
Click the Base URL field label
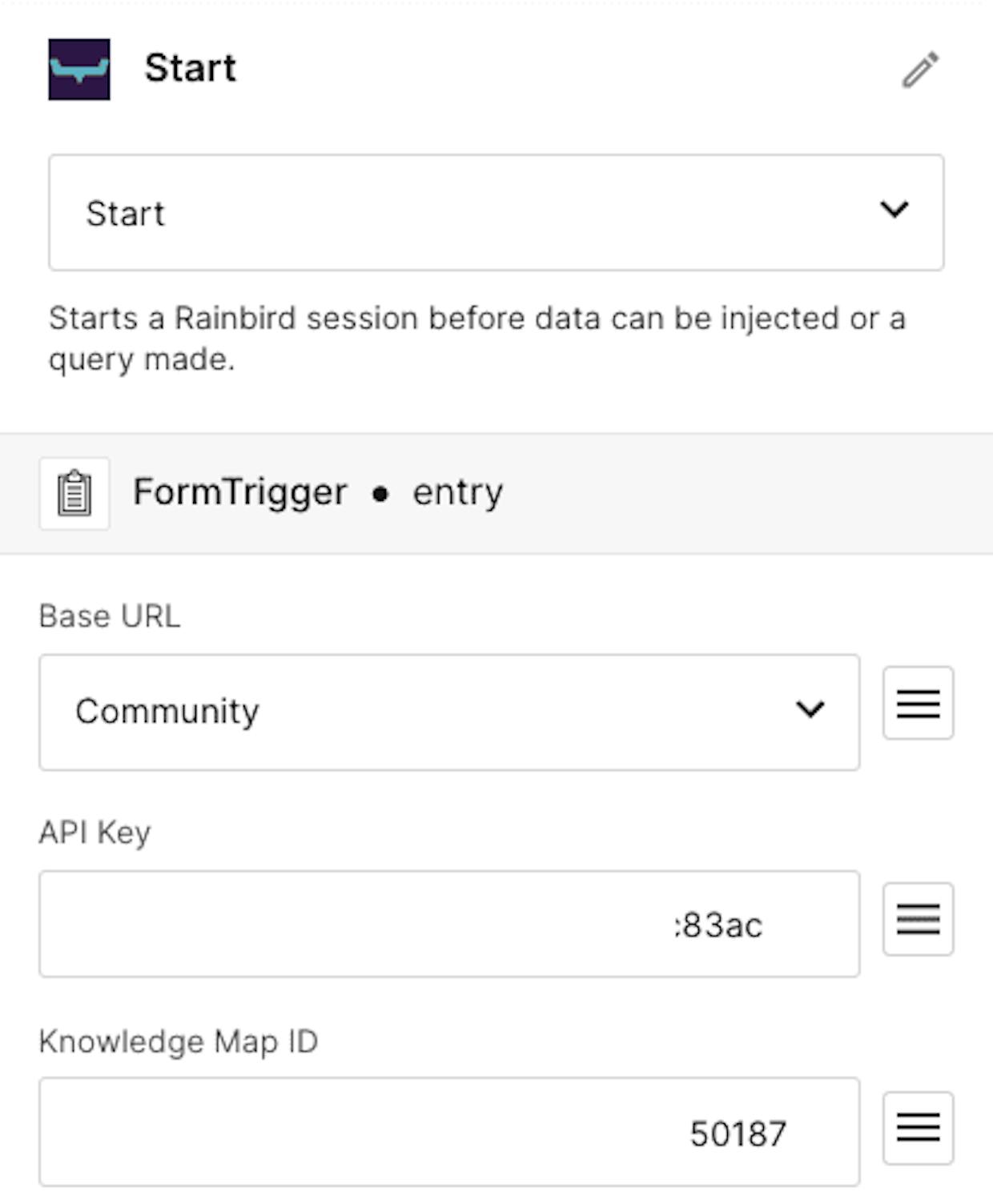110,616
